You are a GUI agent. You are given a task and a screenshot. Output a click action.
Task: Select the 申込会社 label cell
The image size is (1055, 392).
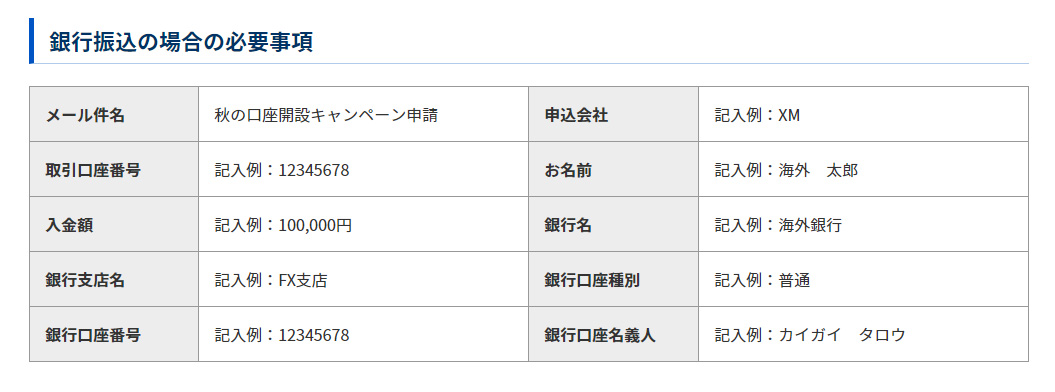614,114
